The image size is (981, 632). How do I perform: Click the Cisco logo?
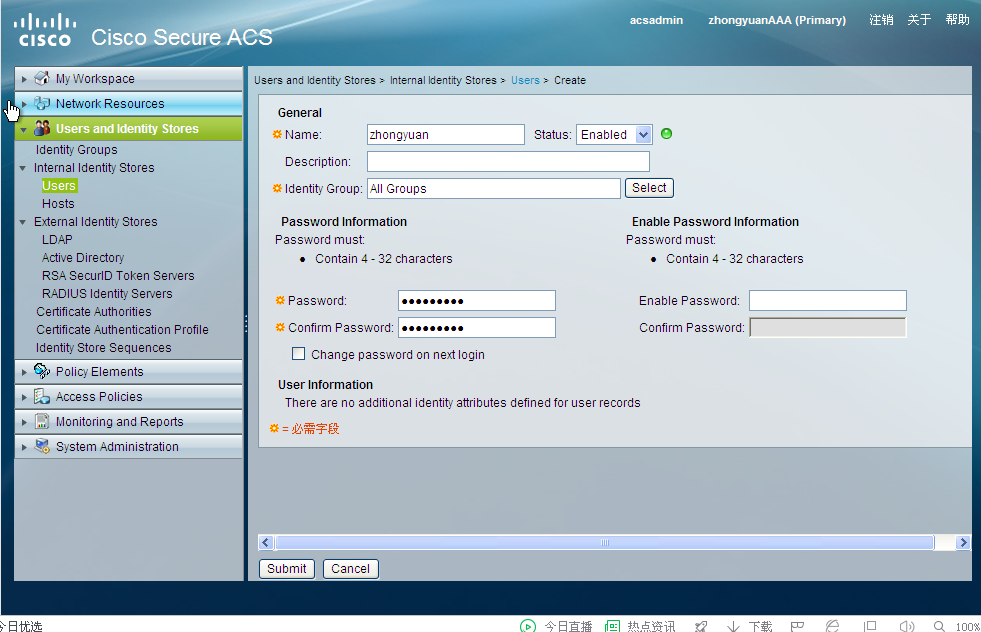click(x=44, y=31)
